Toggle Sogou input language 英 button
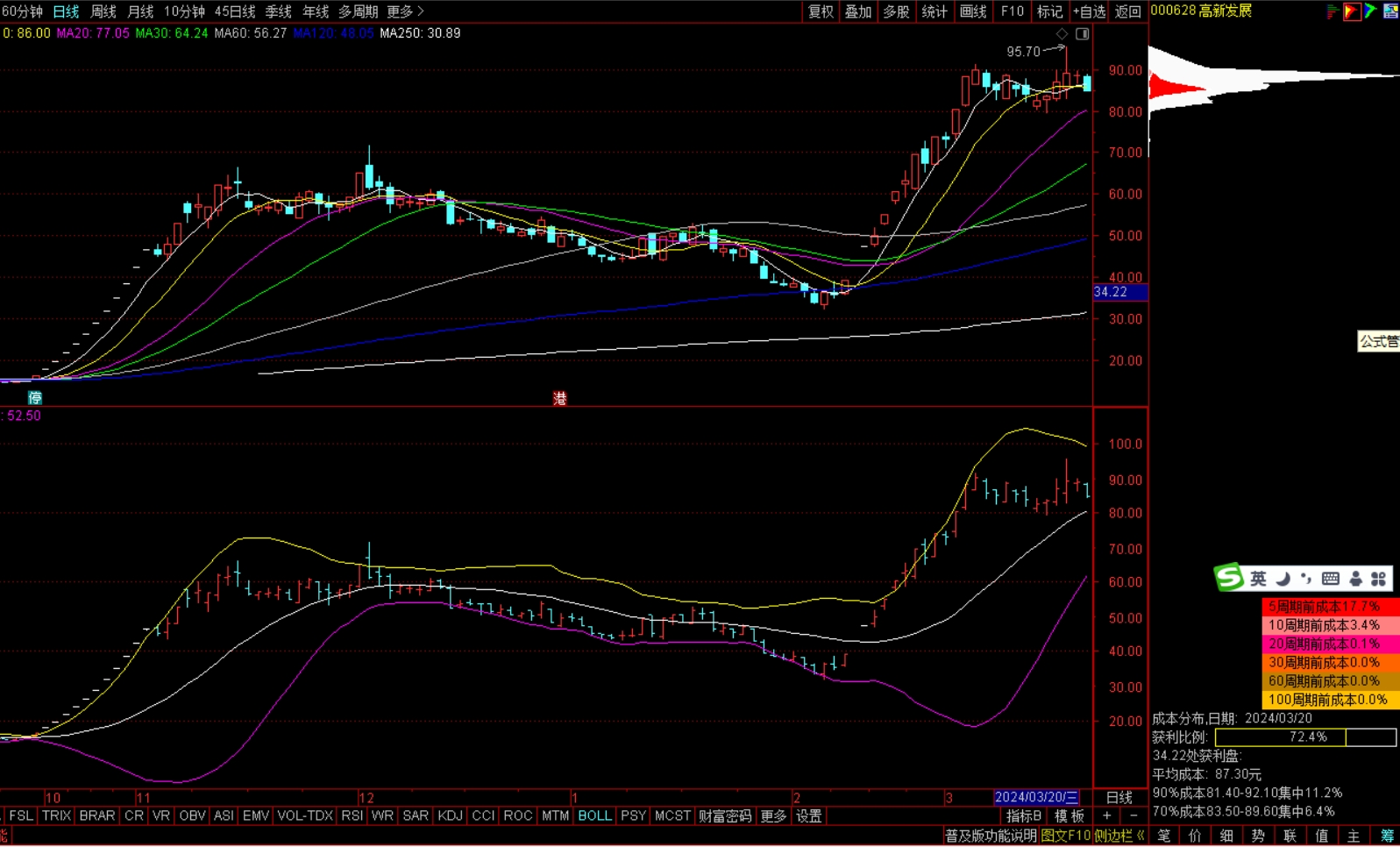 pyautogui.click(x=1258, y=579)
